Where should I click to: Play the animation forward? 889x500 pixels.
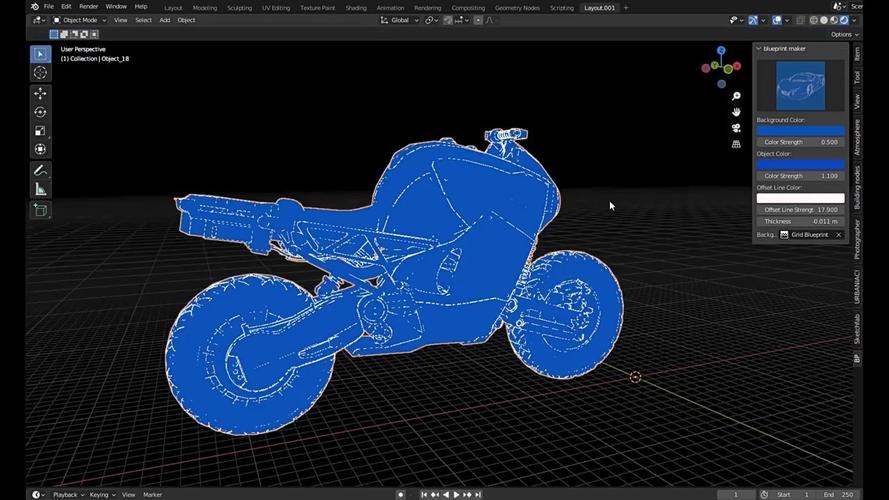tap(456, 495)
